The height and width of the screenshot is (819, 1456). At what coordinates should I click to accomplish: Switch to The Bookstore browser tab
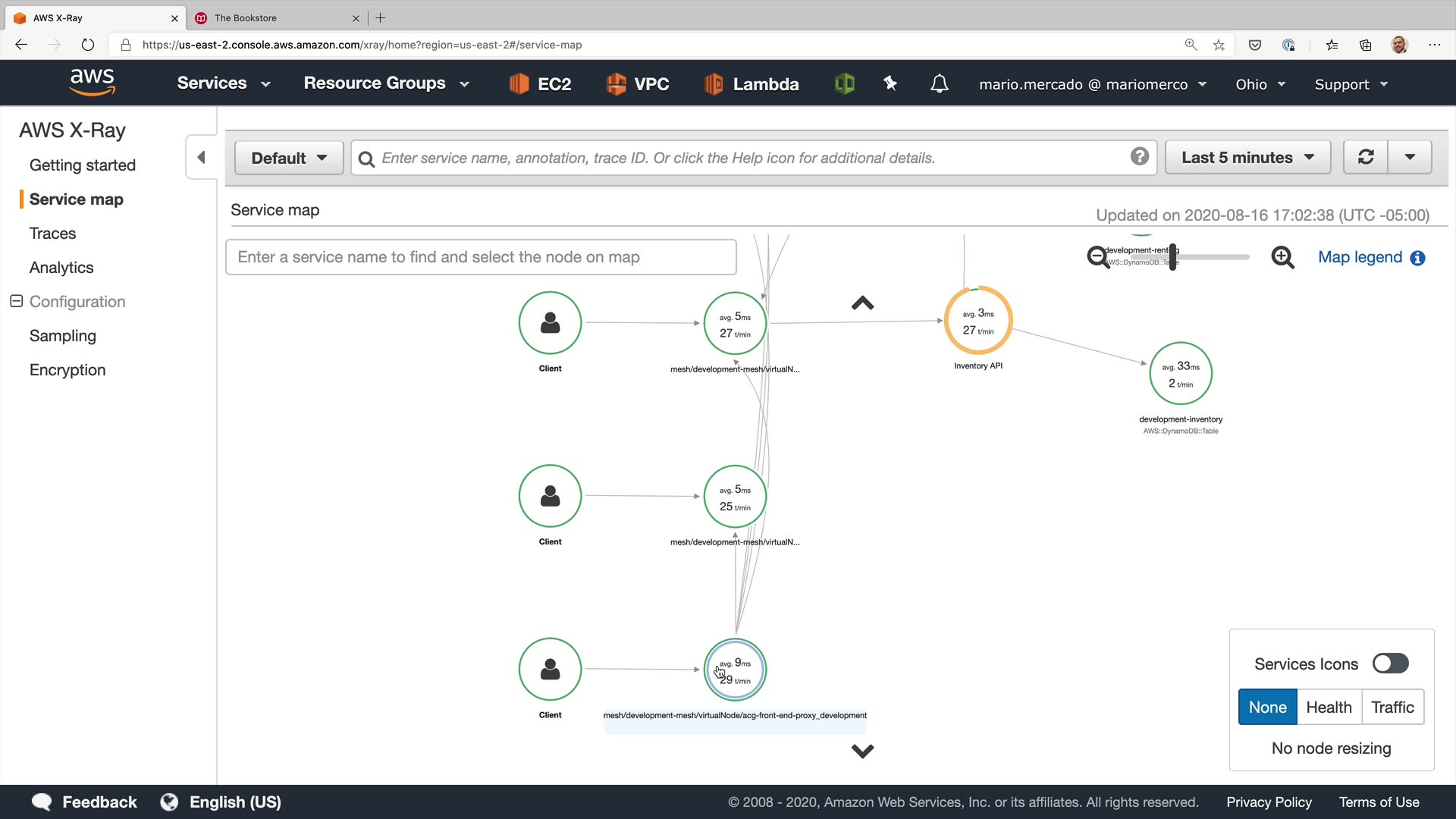tap(246, 17)
